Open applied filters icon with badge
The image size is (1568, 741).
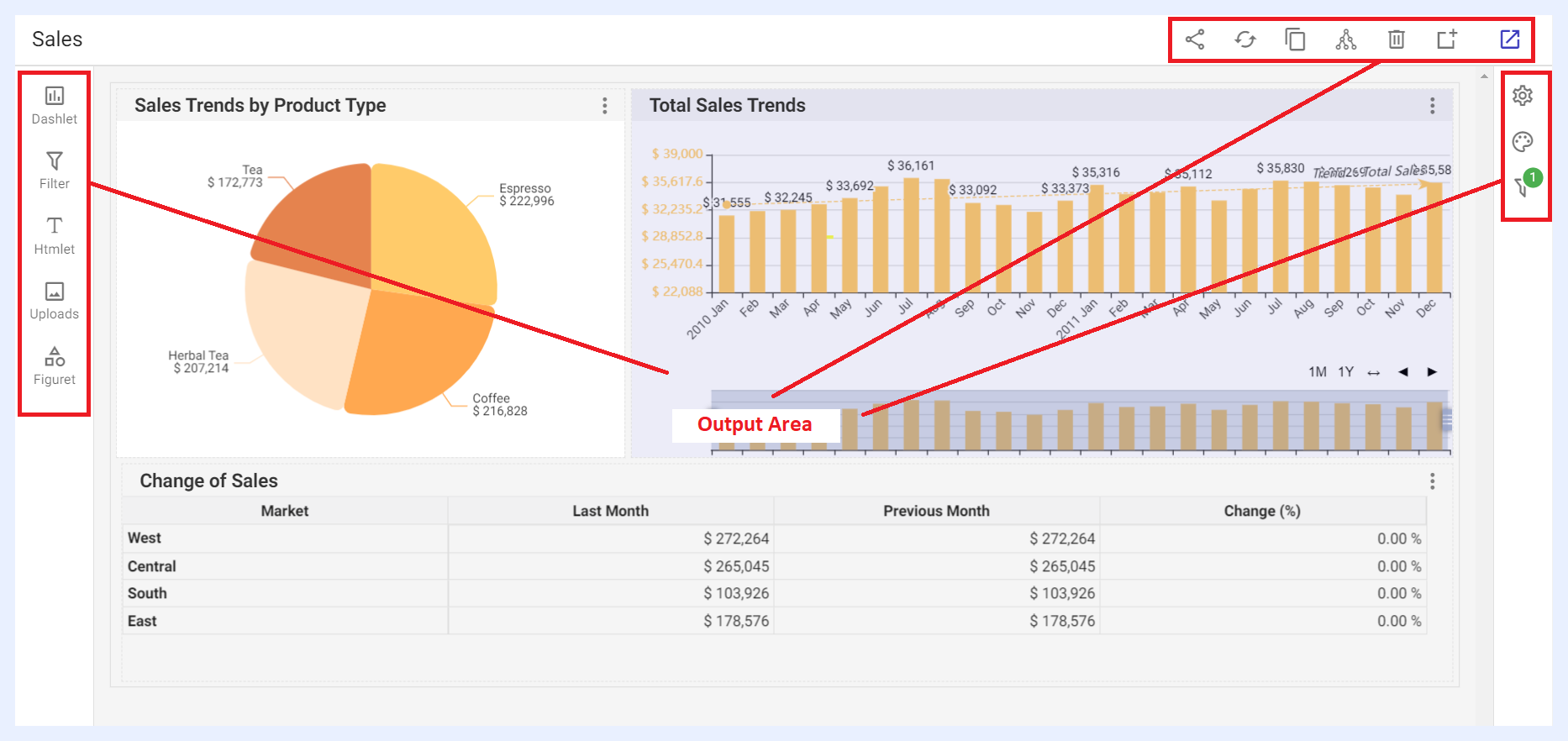[x=1526, y=183]
